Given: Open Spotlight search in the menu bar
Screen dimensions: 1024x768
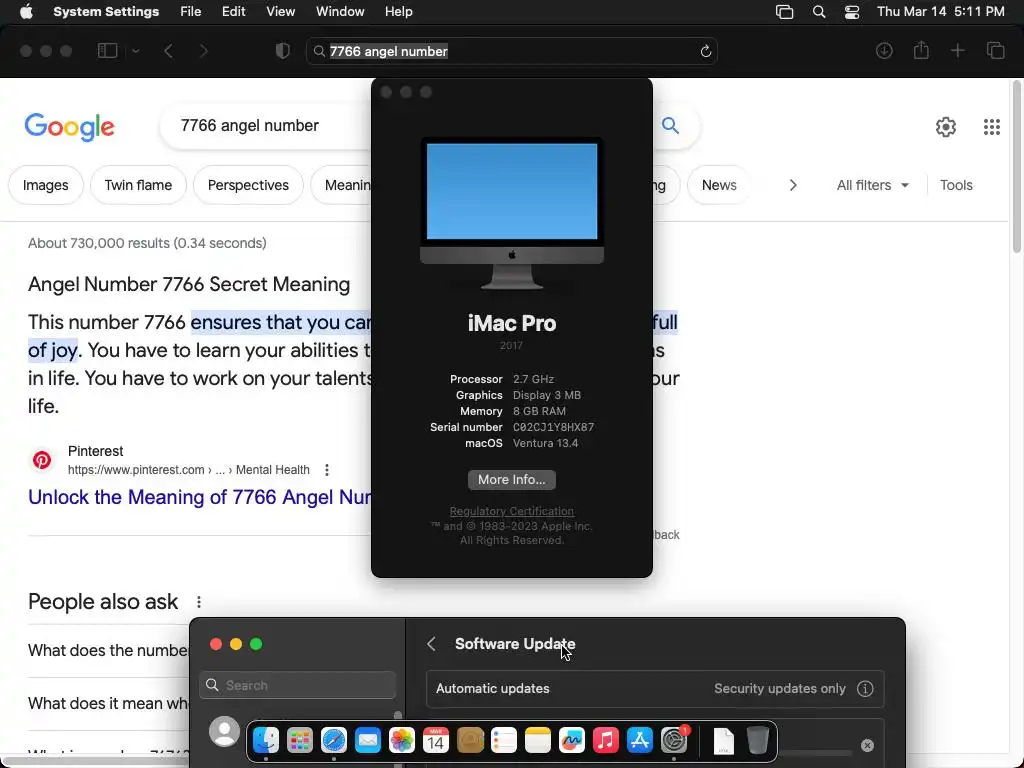Looking at the screenshot, I should pyautogui.click(x=819, y=12).
